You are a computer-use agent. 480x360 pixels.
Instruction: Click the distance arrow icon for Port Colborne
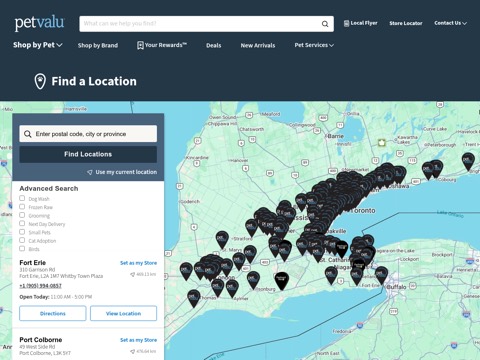pyautogui.click(x=132, y=352)
